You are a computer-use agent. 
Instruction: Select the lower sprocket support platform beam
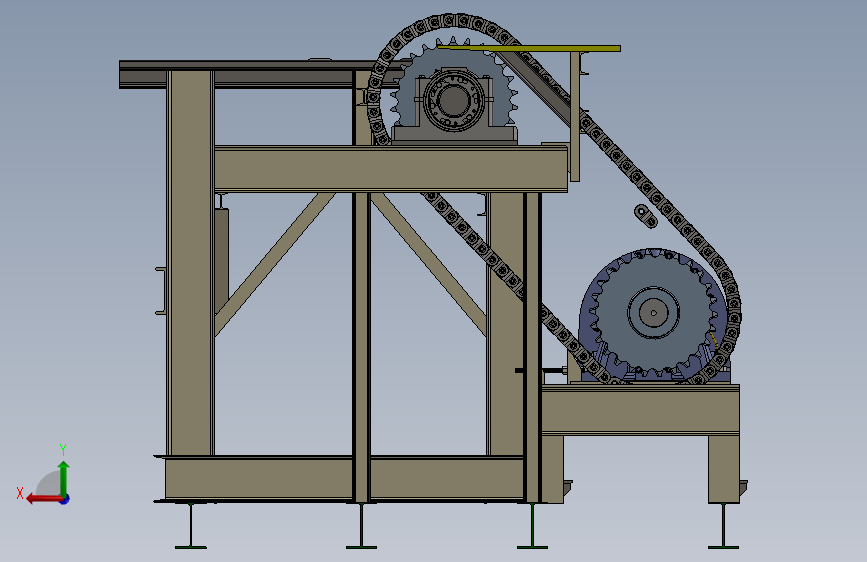(640, 410)
